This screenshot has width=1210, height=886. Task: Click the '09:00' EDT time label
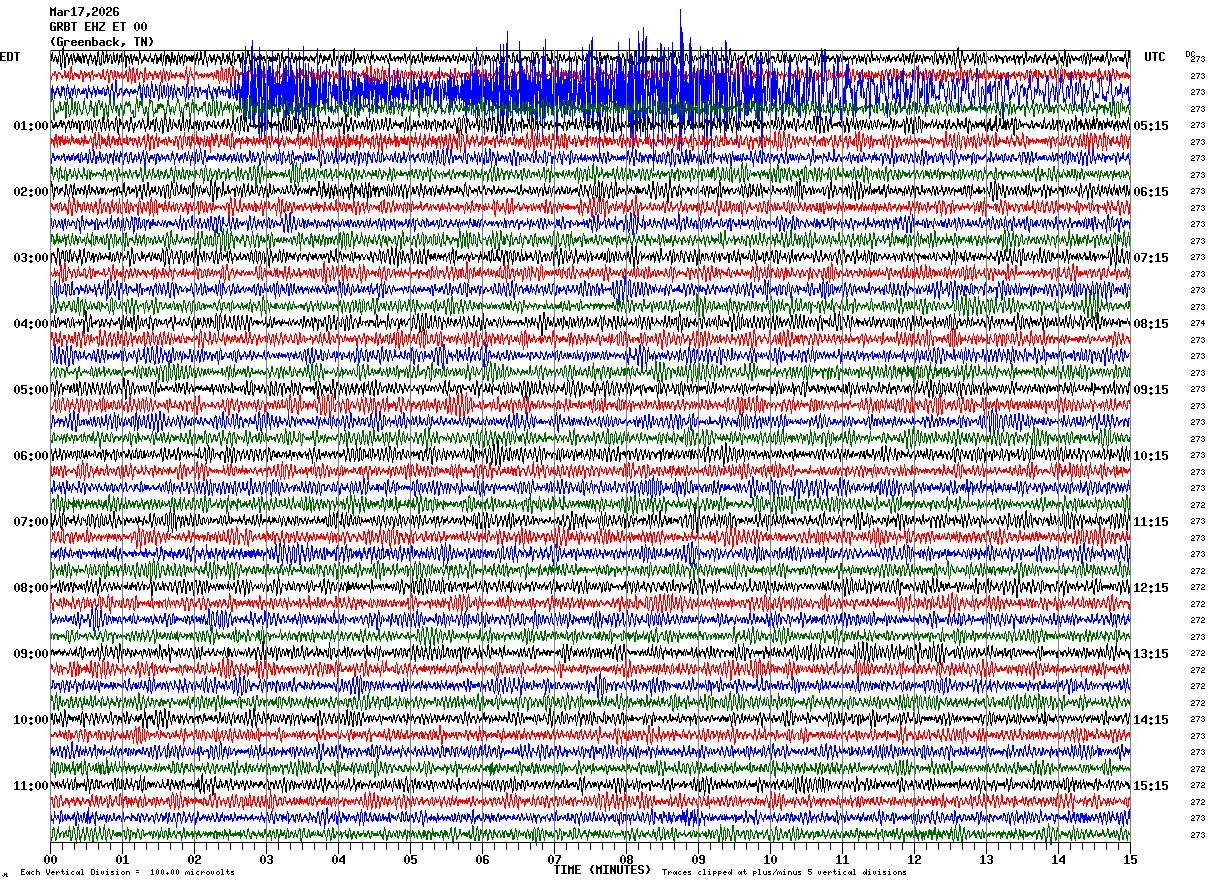point(31,654)
